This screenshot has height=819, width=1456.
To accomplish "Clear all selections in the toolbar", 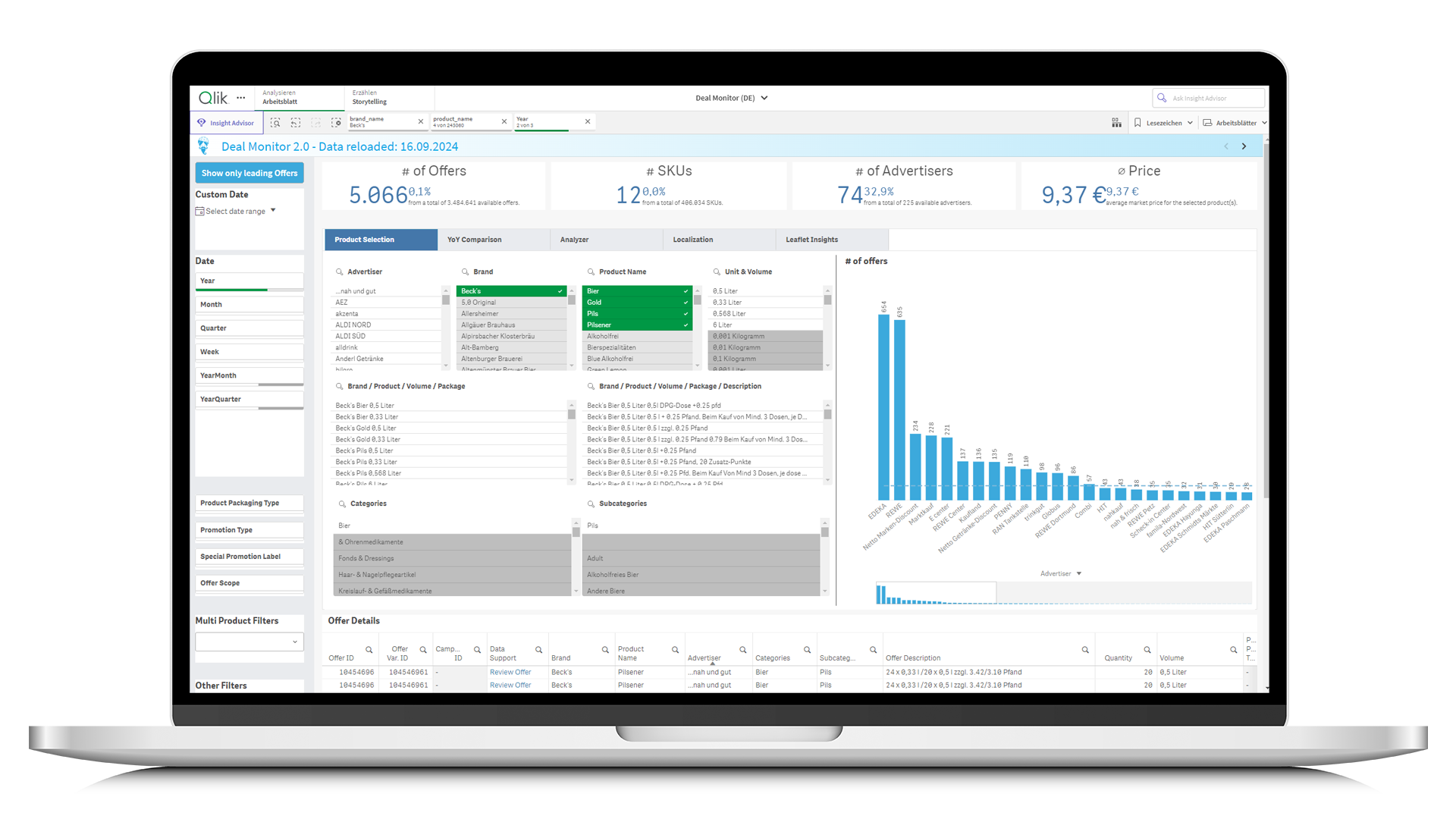I will [336, 122].
